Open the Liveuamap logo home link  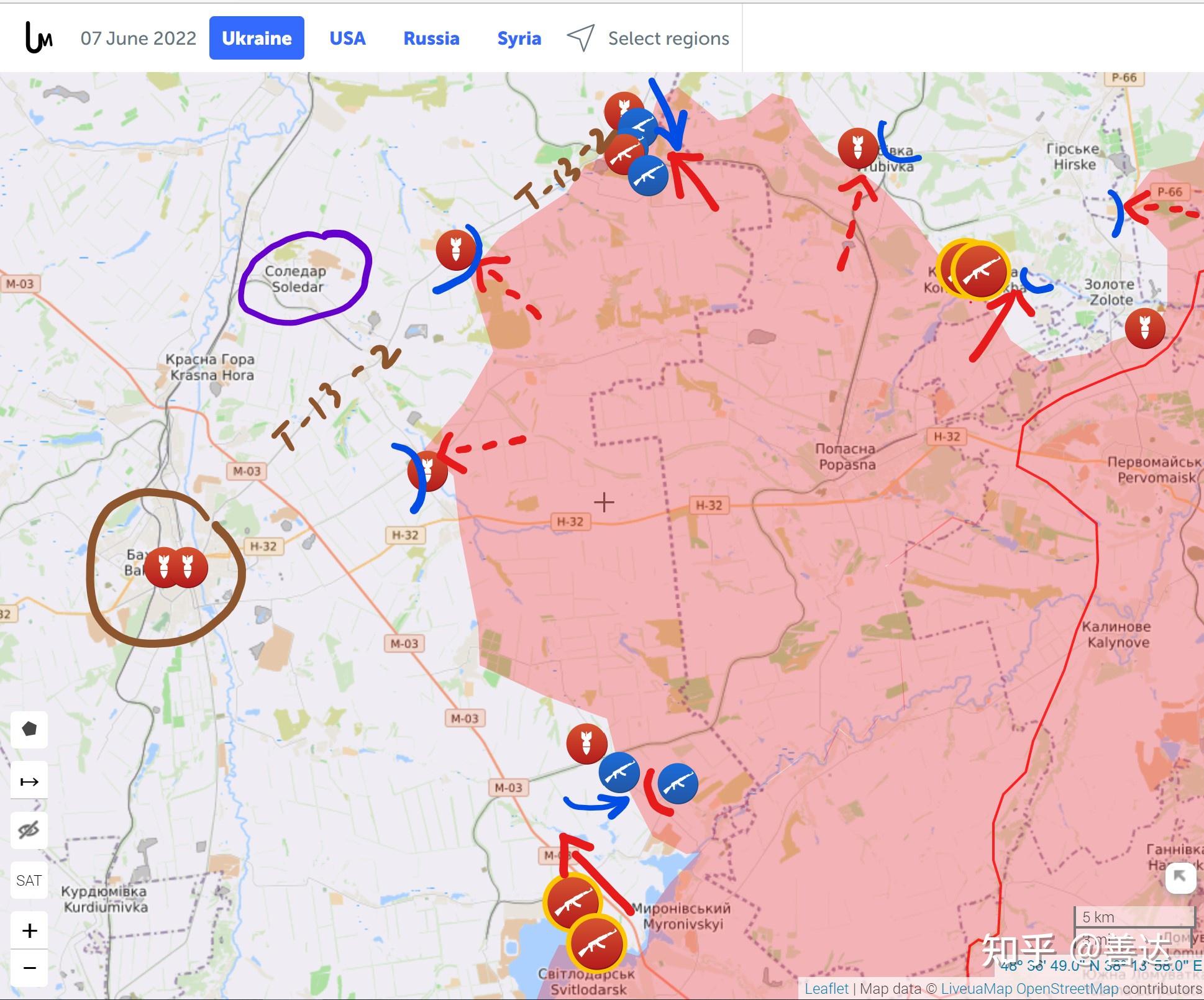point(39,39)
